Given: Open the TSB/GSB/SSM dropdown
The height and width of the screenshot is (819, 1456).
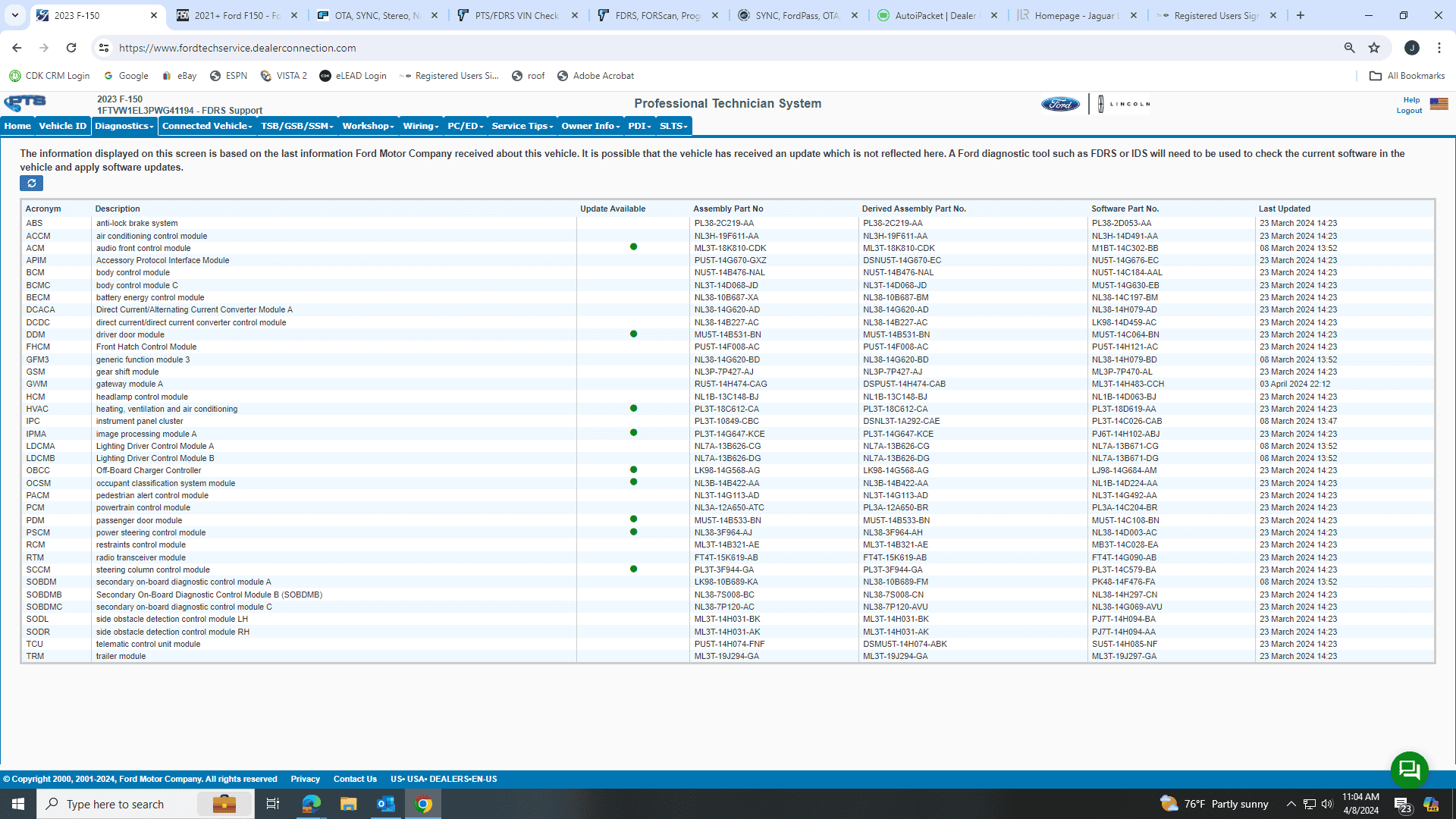Looking at the screenshot, I should click(297, 126).
